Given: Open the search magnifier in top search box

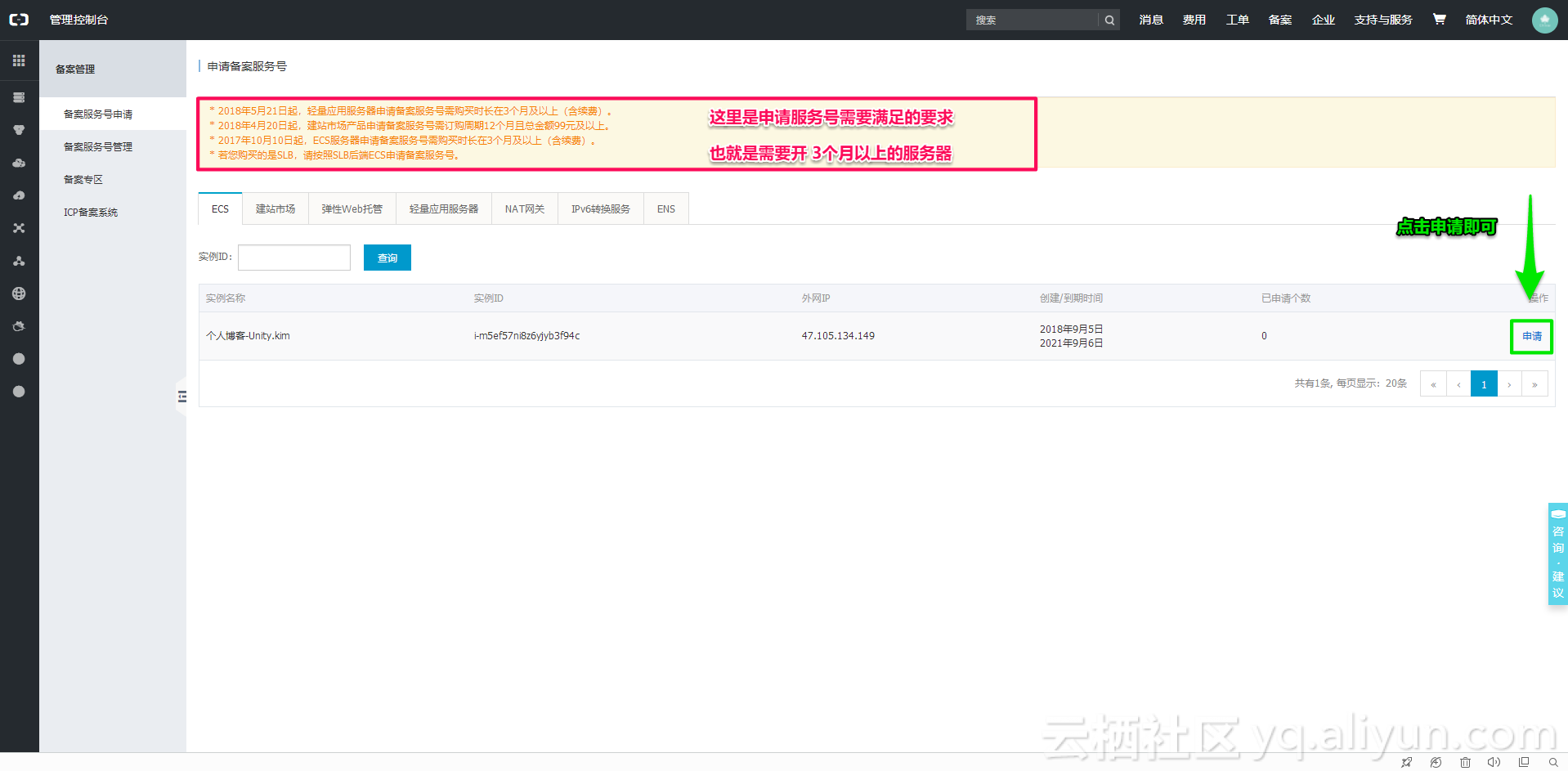Looking at the screenshot, I should [x=1109, y=19].
